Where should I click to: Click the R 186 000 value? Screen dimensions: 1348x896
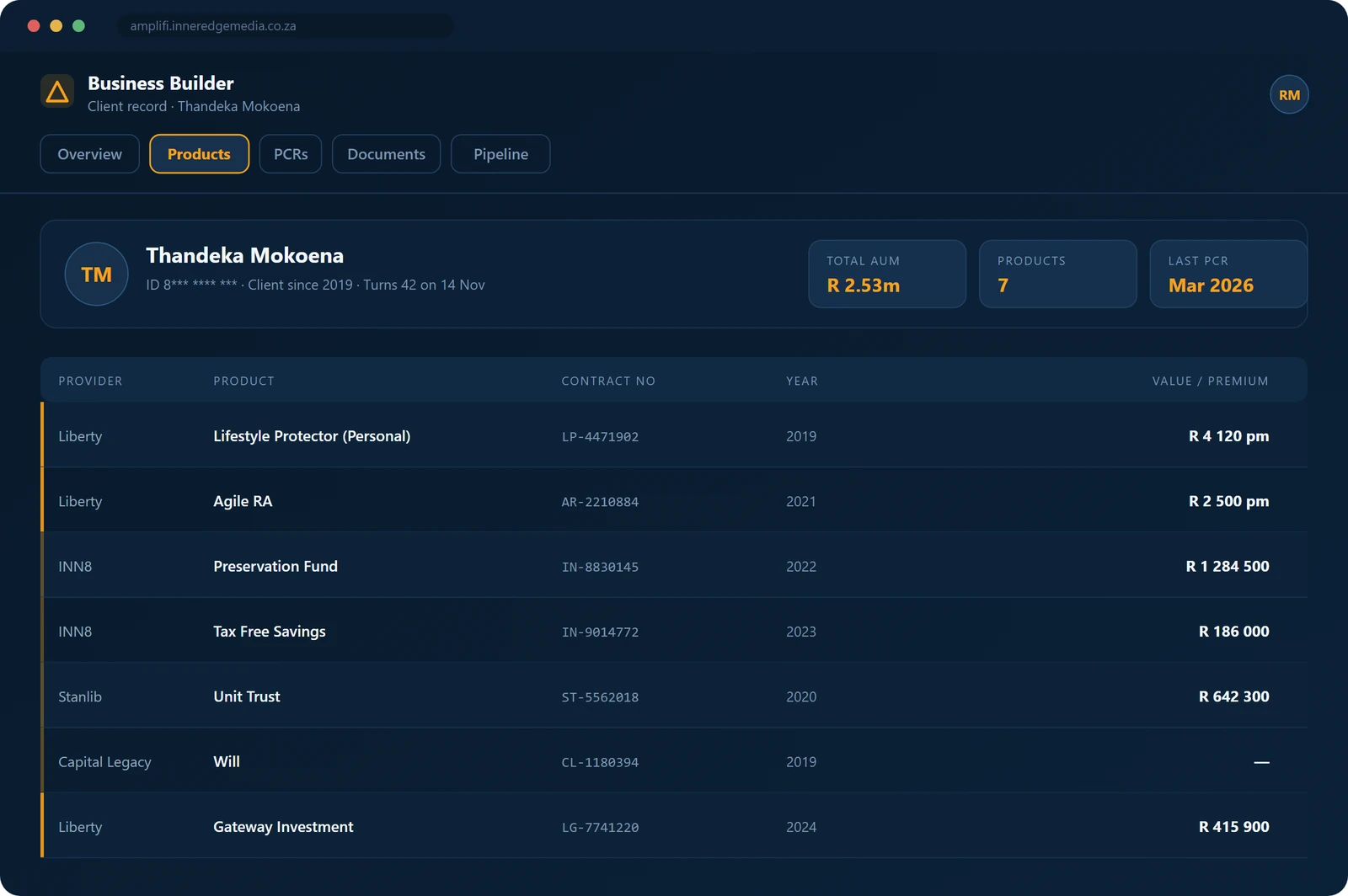pyautogui.click(x=1234, y=632)
